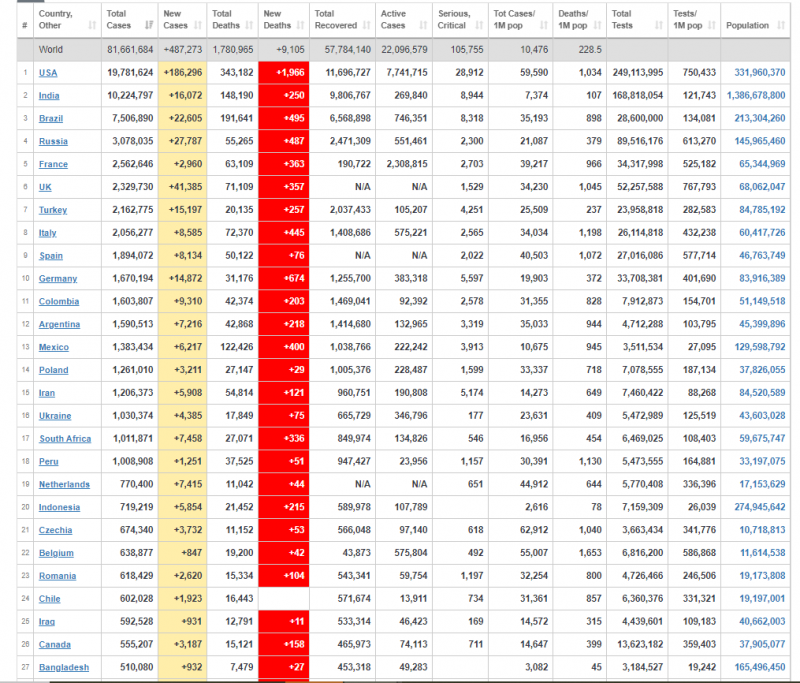This screenshot has width=800, height=683.
Task: Sort table by Active Cases arrow icon
Action: [x=423, y=25]
